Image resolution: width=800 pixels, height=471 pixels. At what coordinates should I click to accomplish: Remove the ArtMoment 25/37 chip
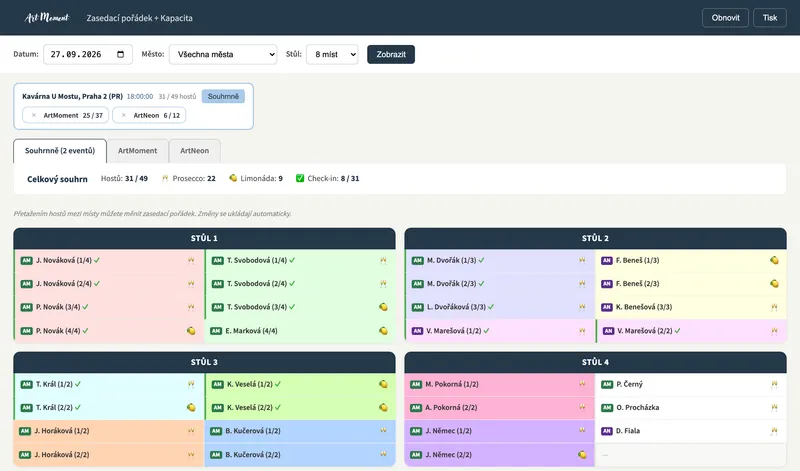pyautogui.click(x=34, y=115)
